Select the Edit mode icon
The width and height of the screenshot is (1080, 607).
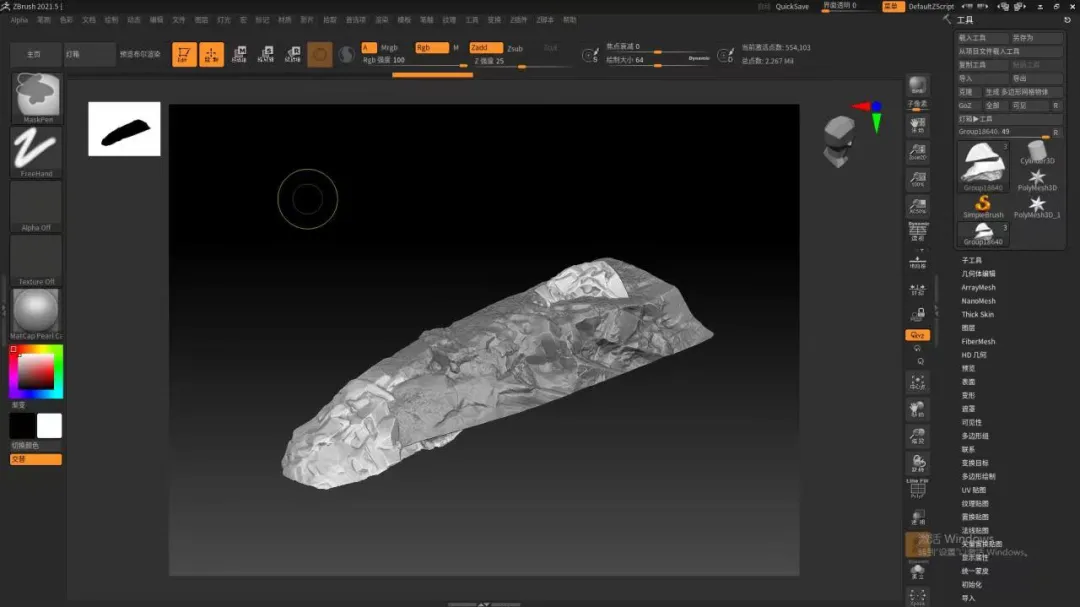tap(184, 55)
